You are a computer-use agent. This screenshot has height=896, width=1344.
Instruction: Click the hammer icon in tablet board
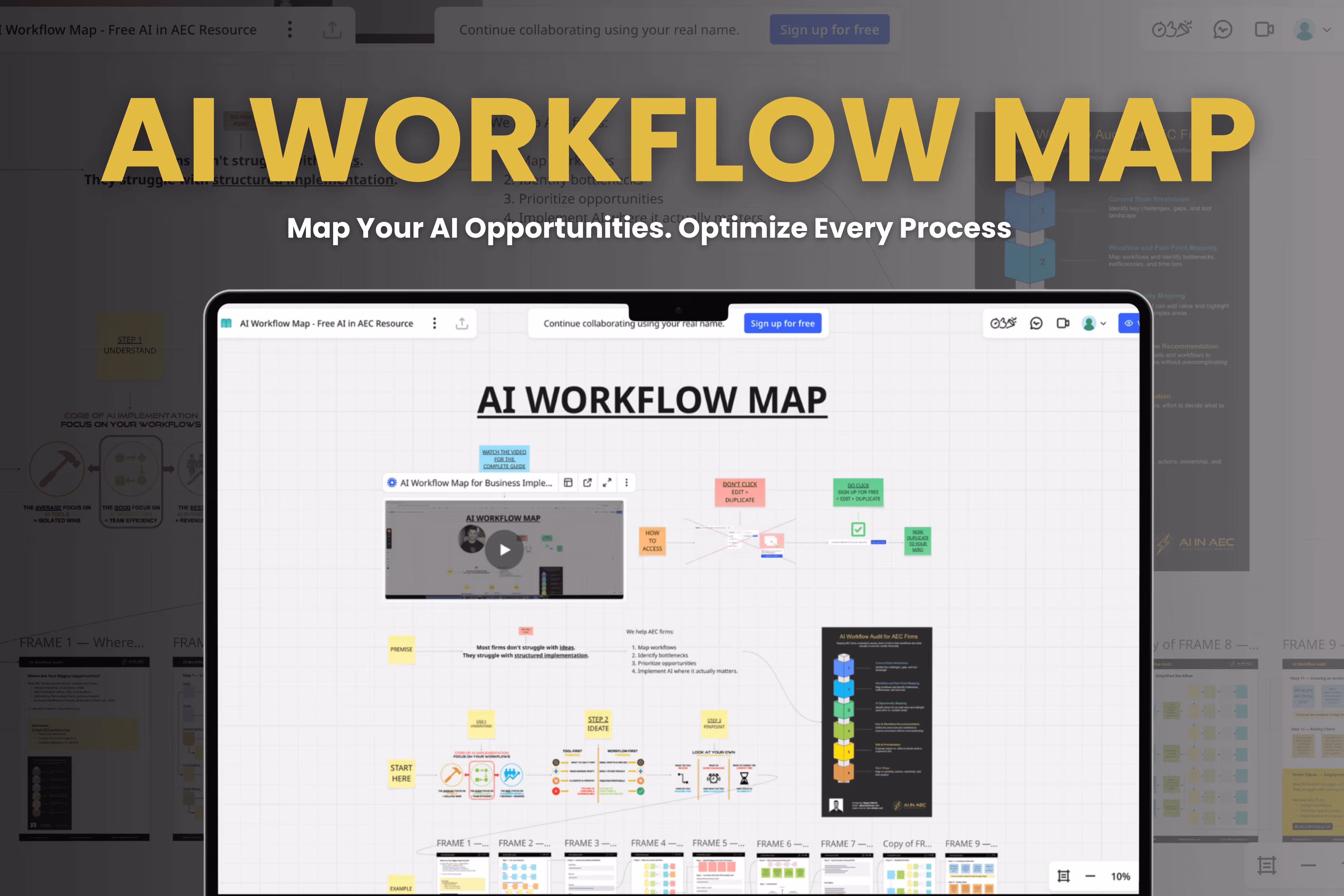(451, 775)
